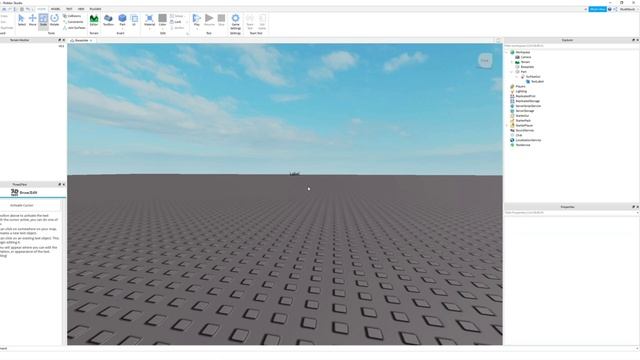Activate the Rotate tool
The width and height of the screenshot is (640, 360).
(54, 20)
